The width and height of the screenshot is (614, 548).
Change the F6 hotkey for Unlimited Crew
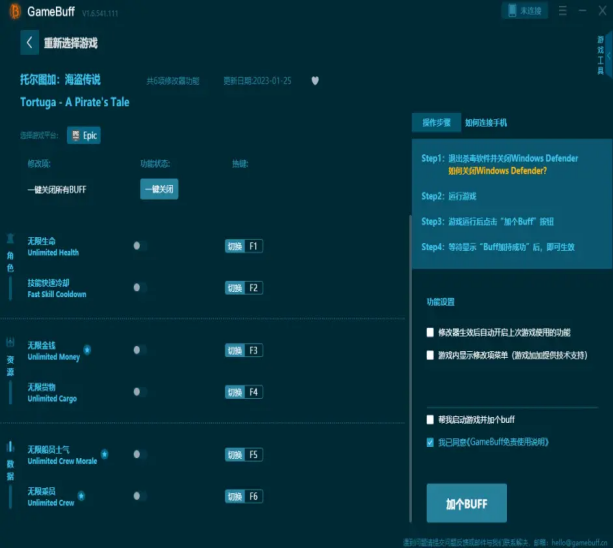click(244, 496)
